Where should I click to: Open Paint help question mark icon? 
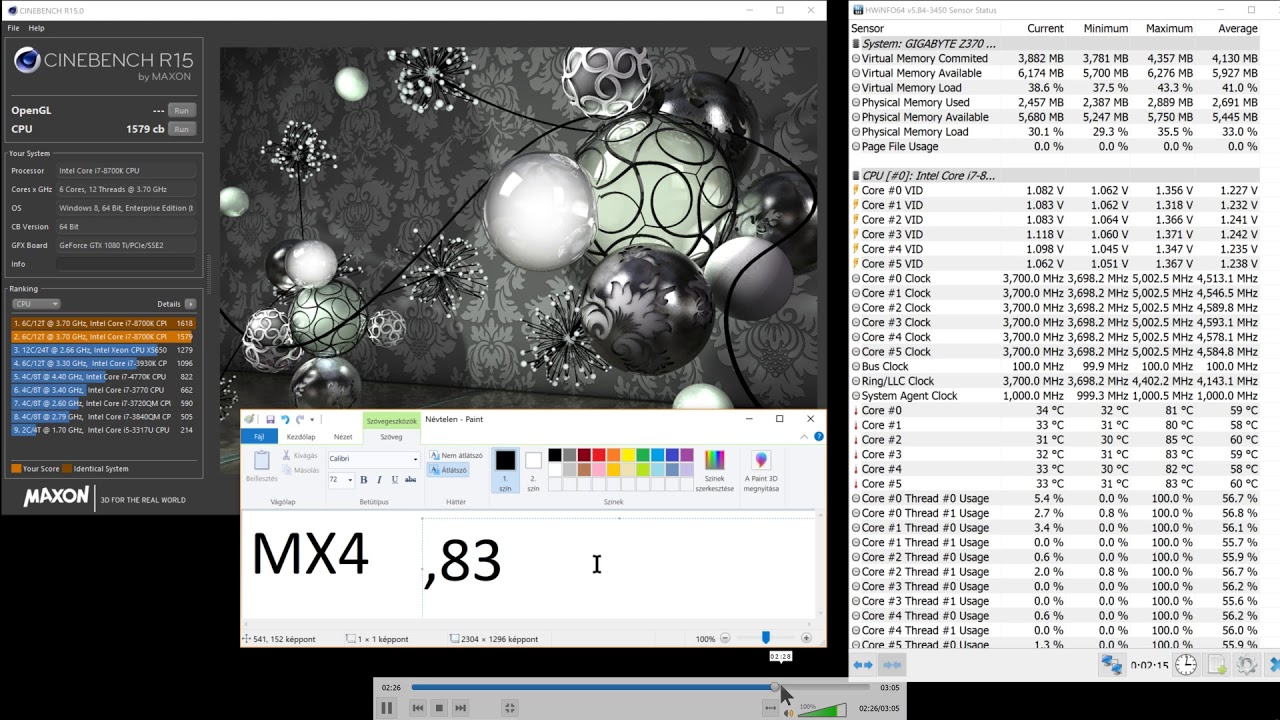tap(819, 437)
